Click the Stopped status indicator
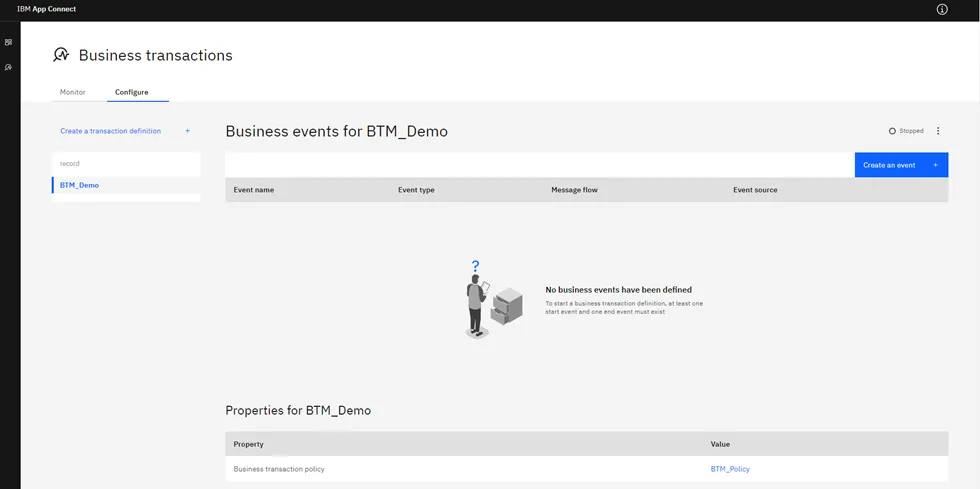Viewport: 980px width, 489px height. (906, 131)
